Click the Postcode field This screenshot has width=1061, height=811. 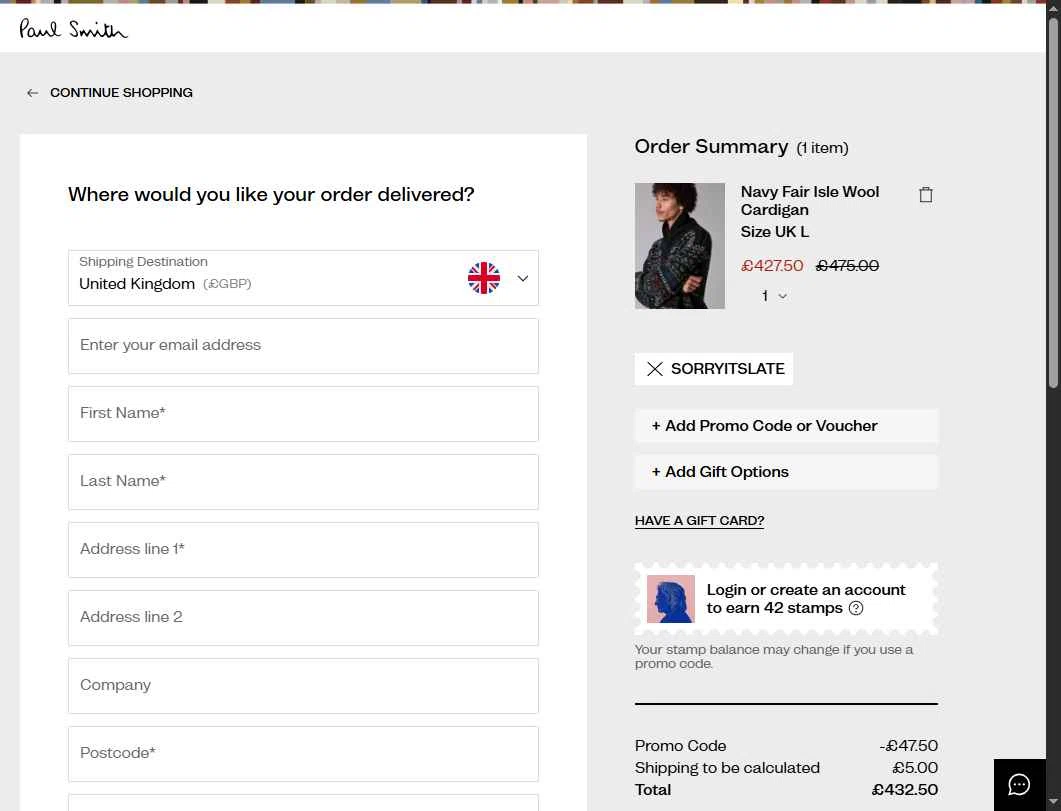pyautogui.click(x=303, y=754)
